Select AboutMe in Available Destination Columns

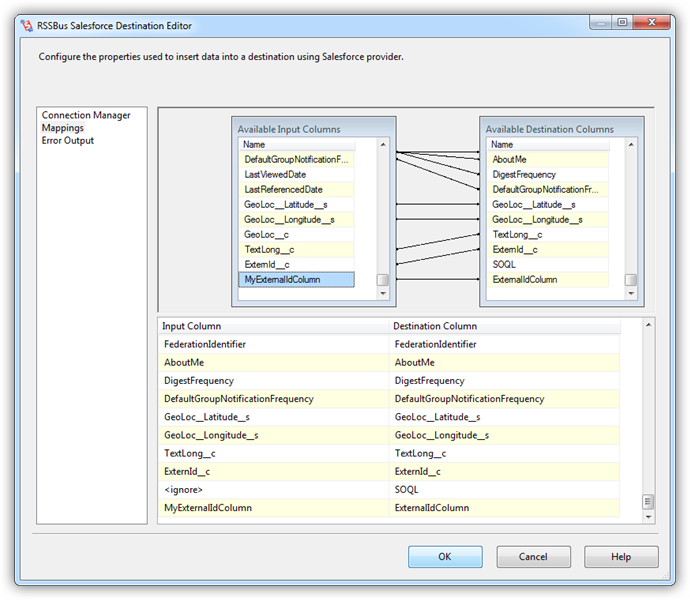tap(548, 159)
